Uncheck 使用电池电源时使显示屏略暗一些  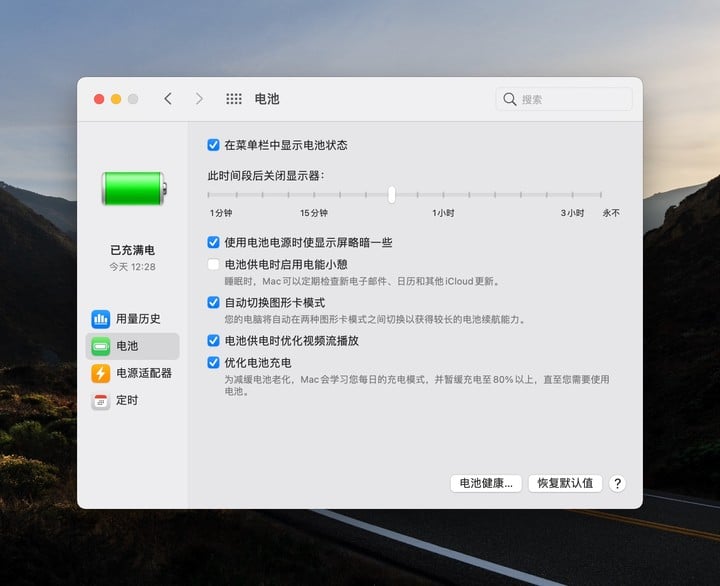(x=213, y=242)
